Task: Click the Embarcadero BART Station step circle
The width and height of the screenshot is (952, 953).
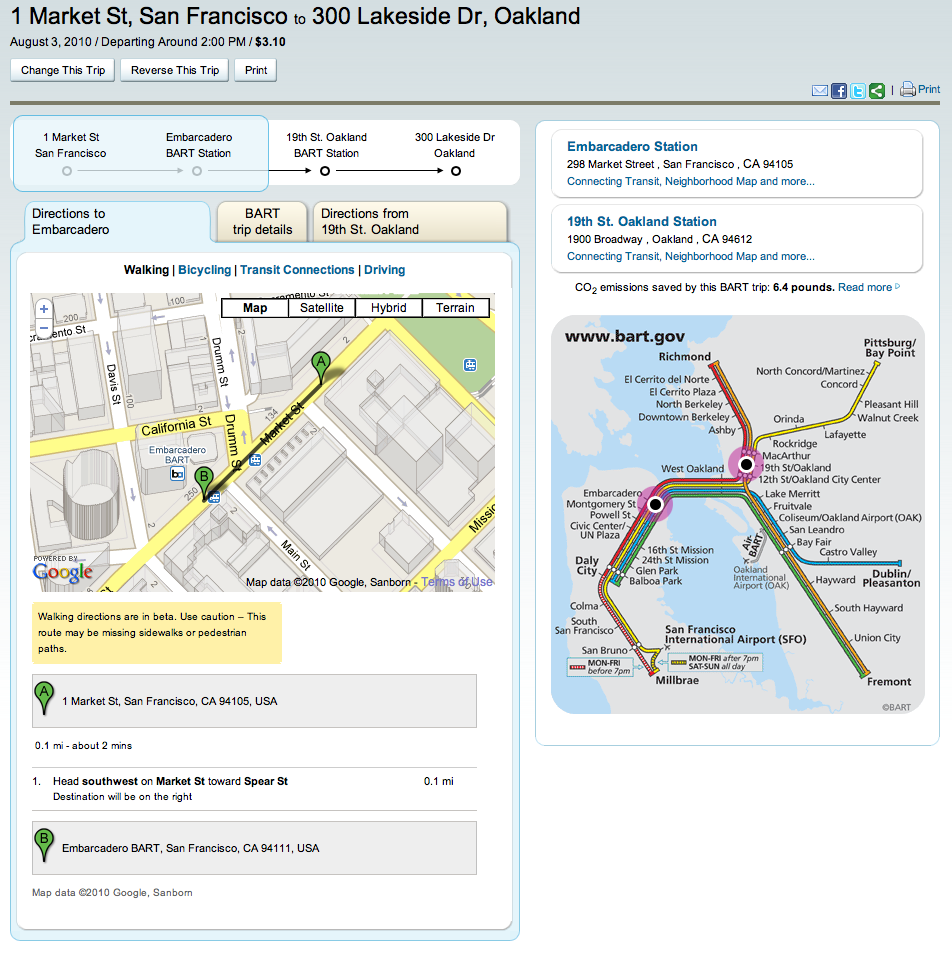Action: pyautogui.click(x=197, y=171)
